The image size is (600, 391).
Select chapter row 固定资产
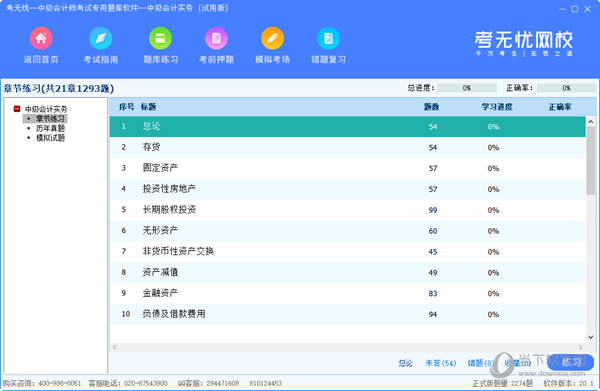(347, 168)
